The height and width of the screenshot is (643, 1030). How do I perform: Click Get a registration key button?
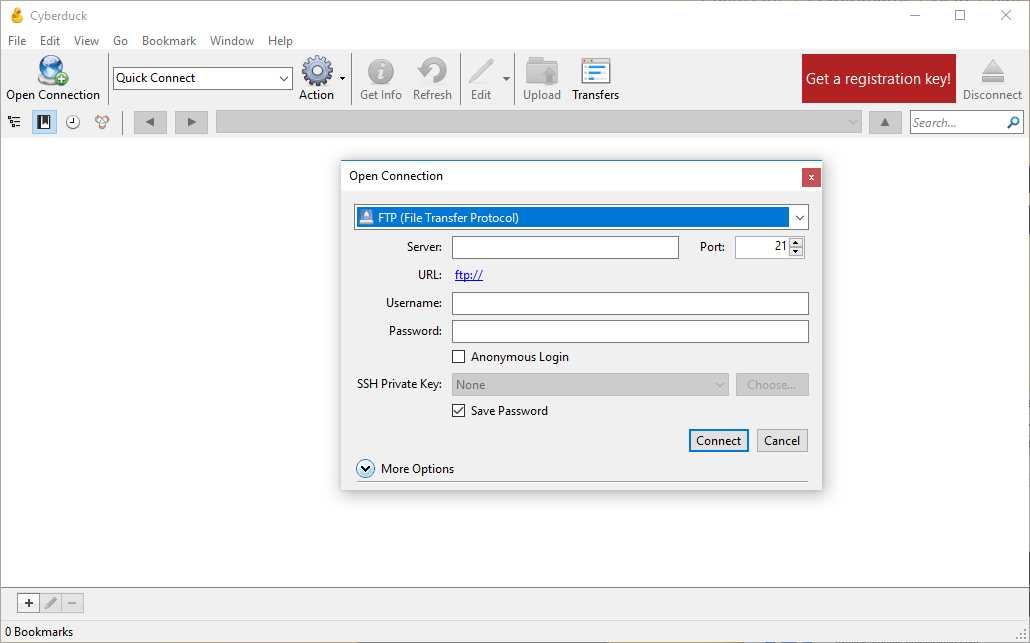click(878, 79)
